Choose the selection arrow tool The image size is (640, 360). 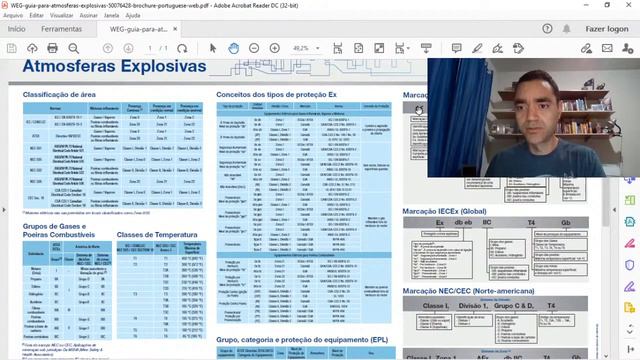tap(213, 48)
